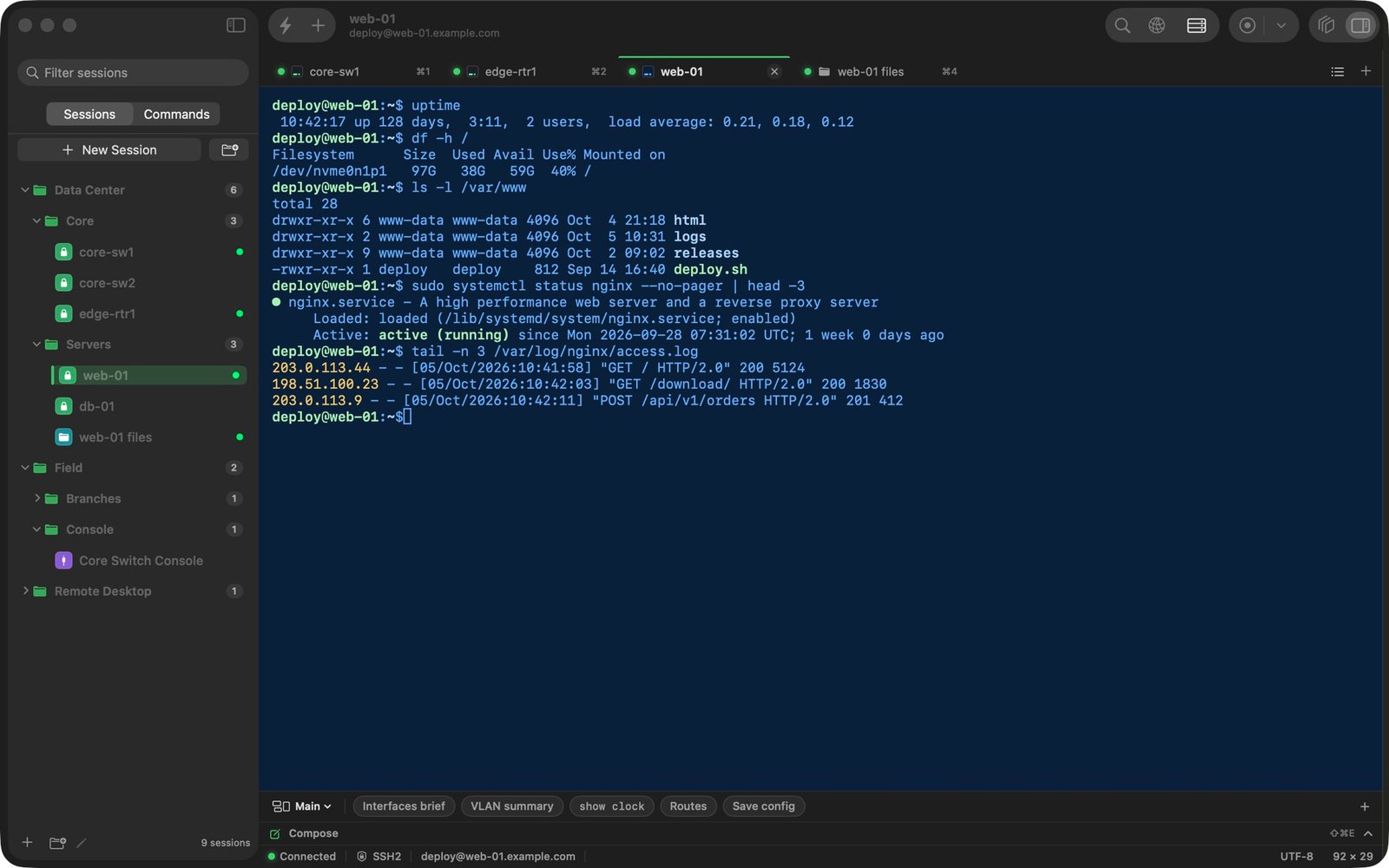Run the Interfaces brief snippet
Screen dimensions: 1389x868
pyautogui.click(x=404, y=806)
